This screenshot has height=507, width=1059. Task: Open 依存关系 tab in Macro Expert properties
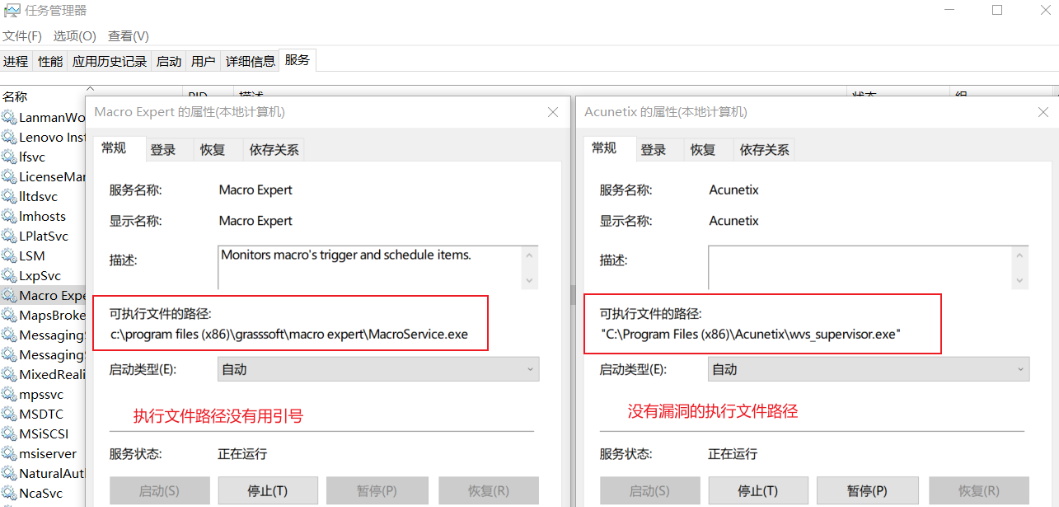[x=274, y=150]
